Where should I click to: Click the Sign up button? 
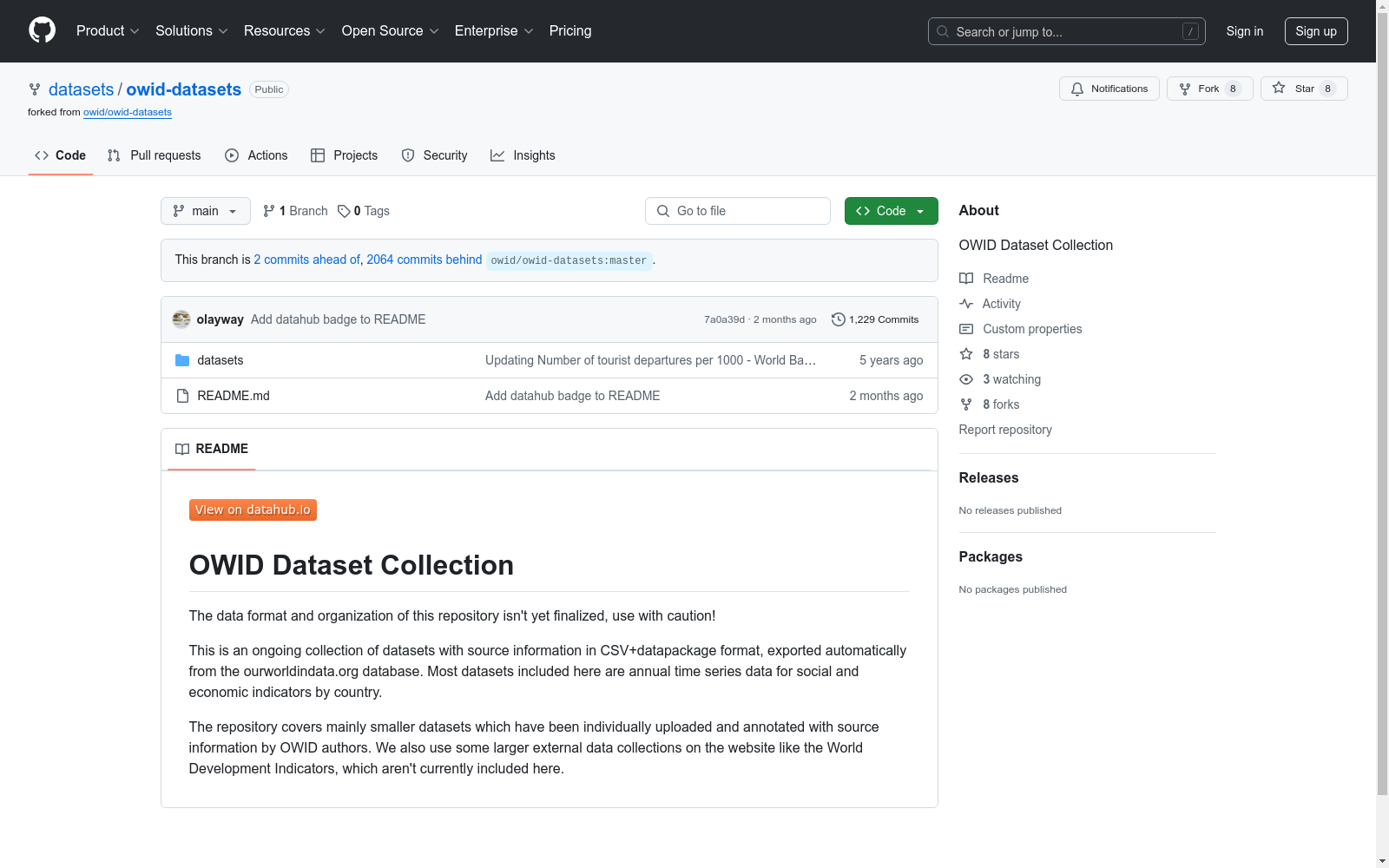(x=1316, y=30)
